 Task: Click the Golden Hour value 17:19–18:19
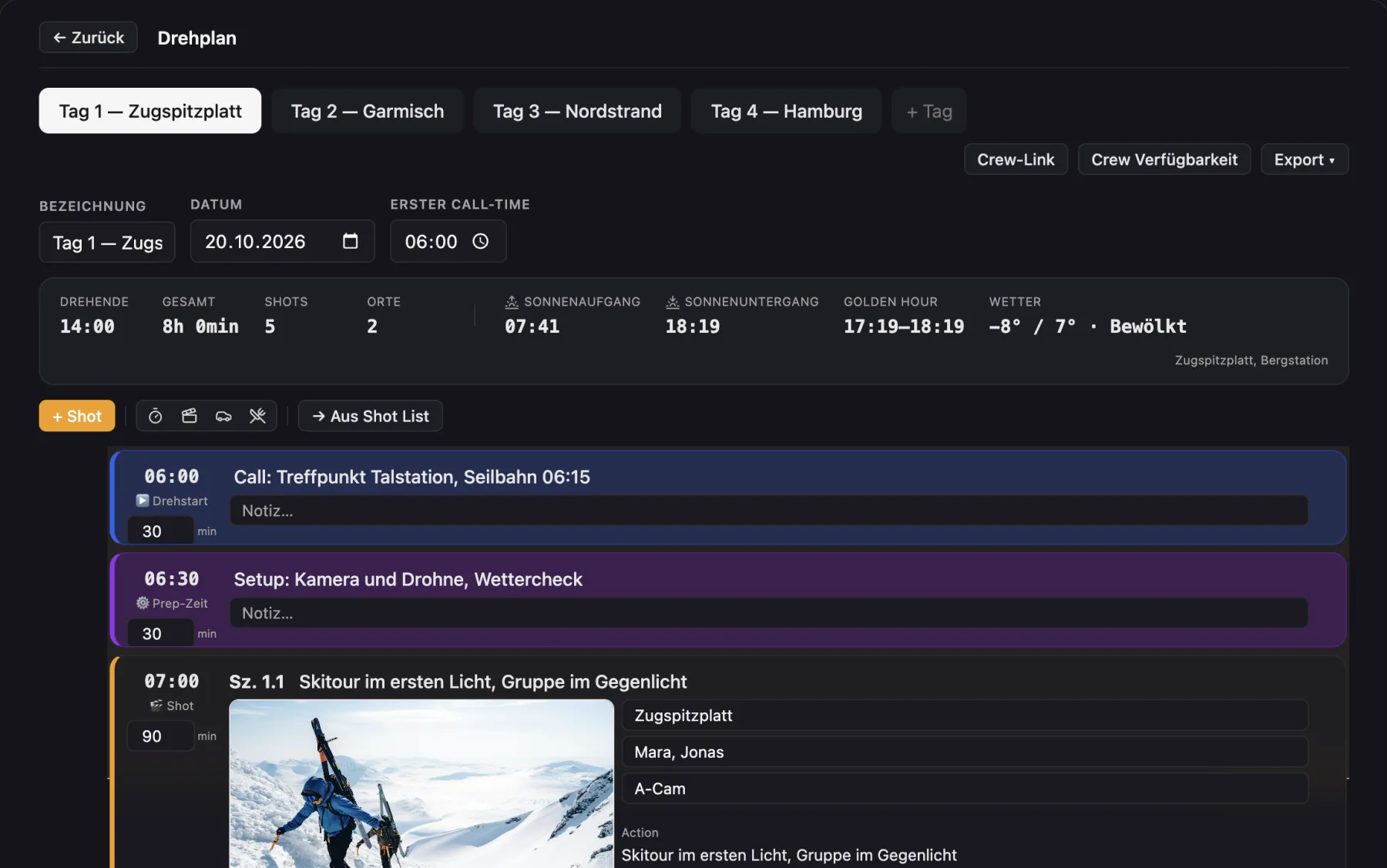pyautogui.click(x=904, y=327)
